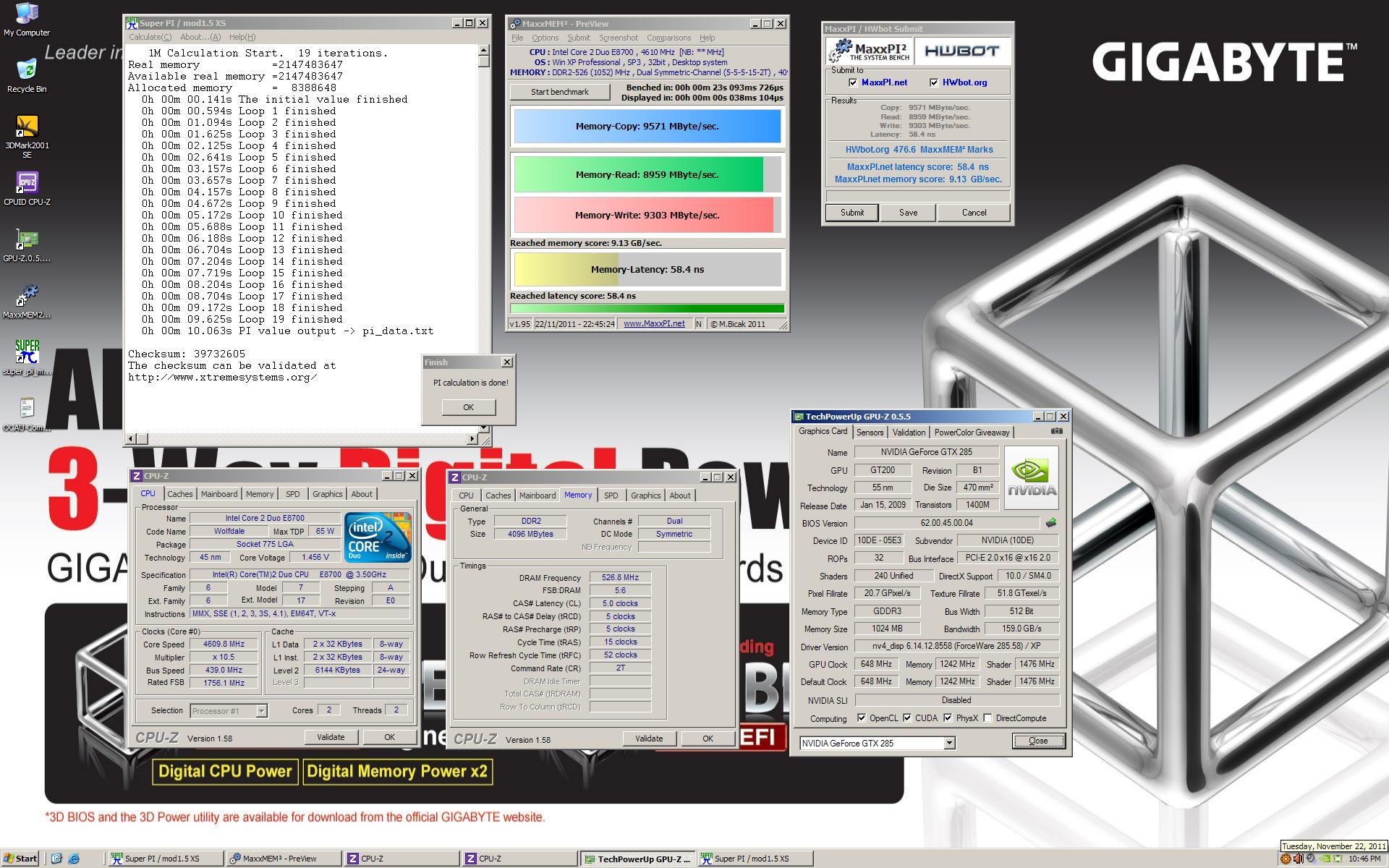This screenshot has height=868, width=1389.
Task: Click the grey round tray icon
Action: coord(1311,859)
